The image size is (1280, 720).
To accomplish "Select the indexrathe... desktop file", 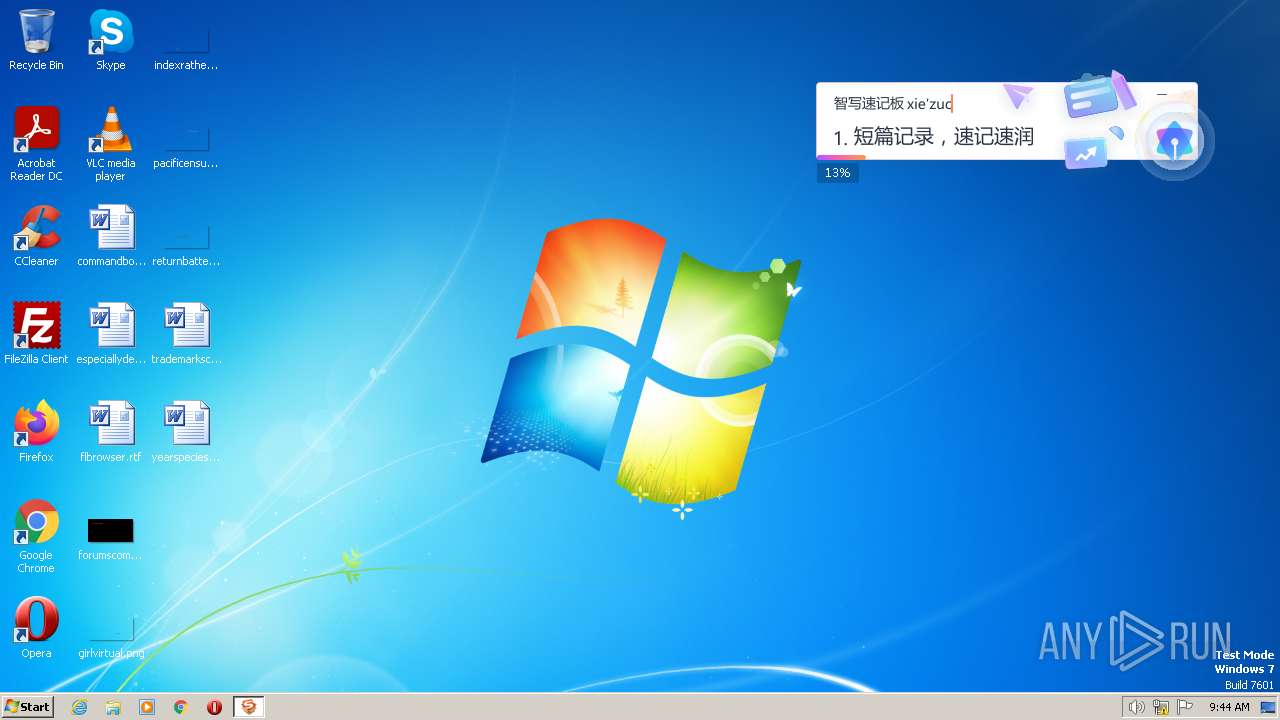I will coord(186,48).
